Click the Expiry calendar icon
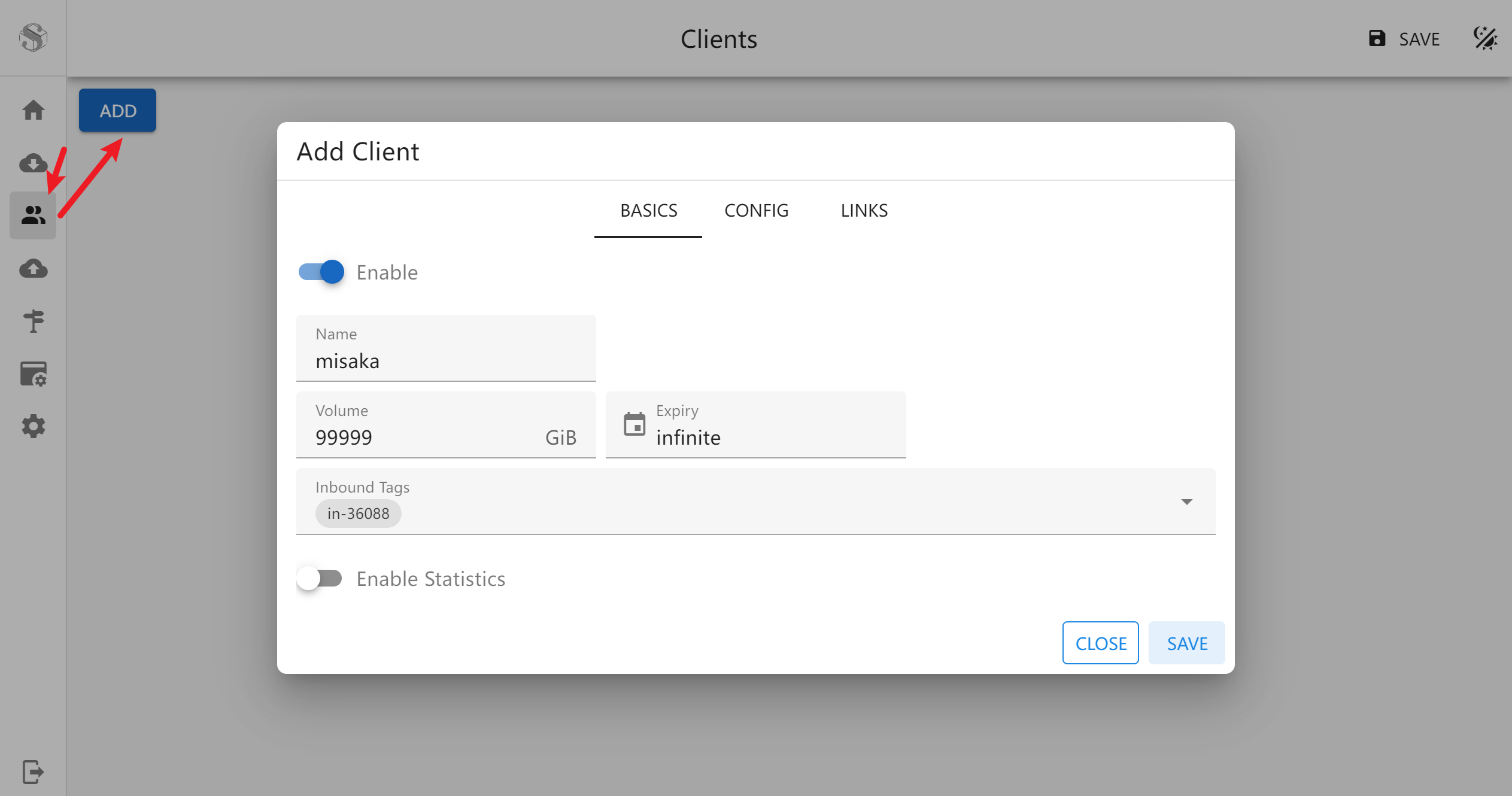Screen dimensions: 1512x796 [634, 425]
